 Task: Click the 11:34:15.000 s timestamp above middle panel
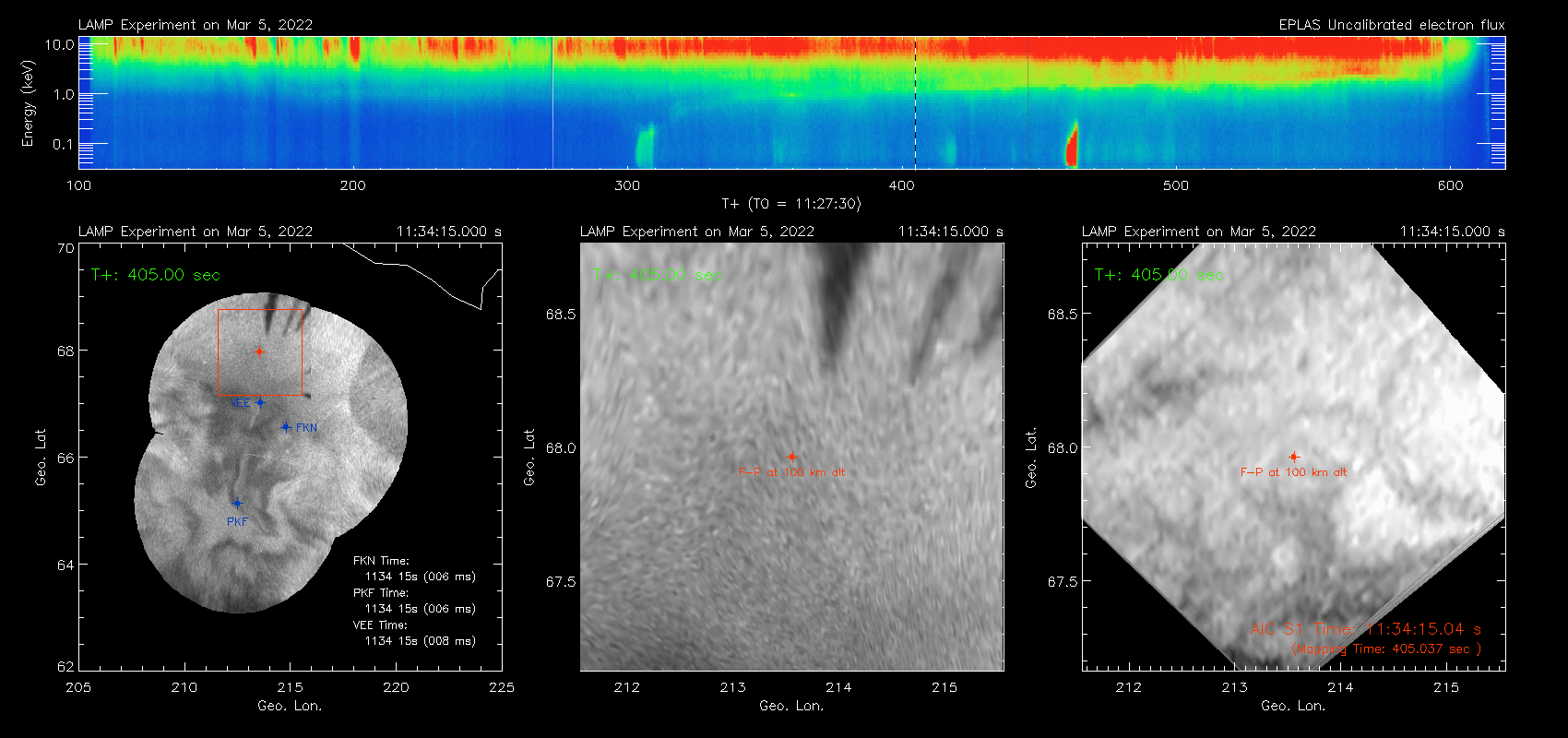(951, 232)
